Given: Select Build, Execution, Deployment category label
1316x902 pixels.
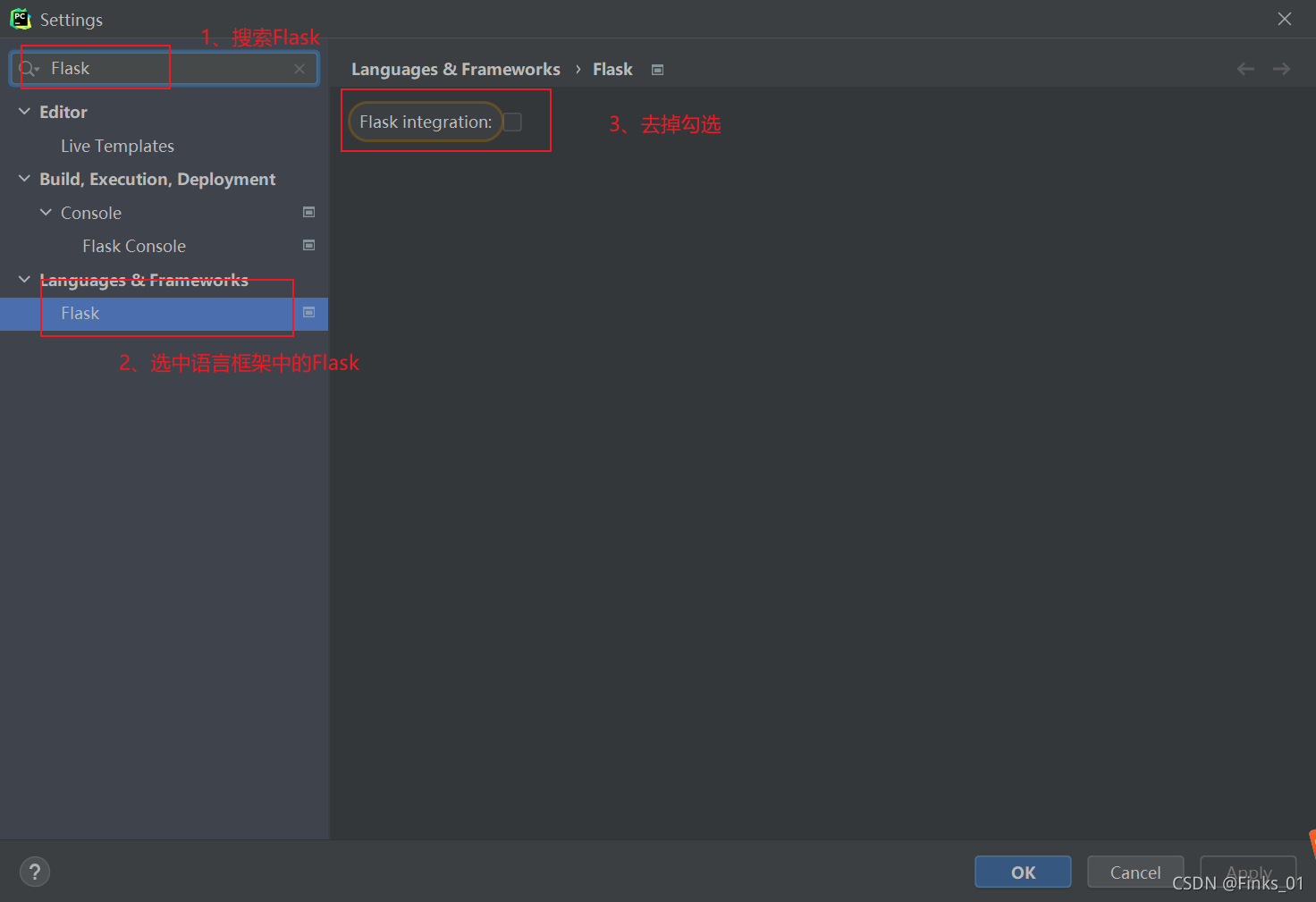Looking at the screenshot, I should (x=157, y=179).
